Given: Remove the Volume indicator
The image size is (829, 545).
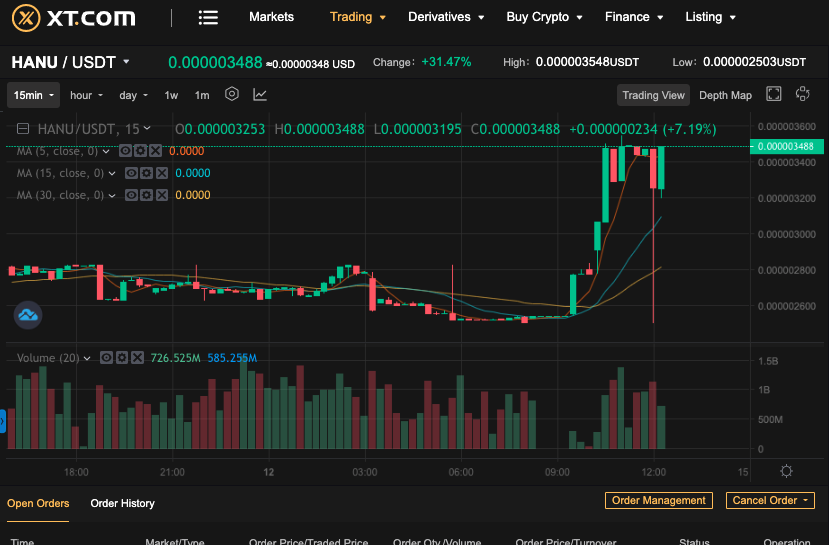Looking at the screenshot, I should [137, 358].
